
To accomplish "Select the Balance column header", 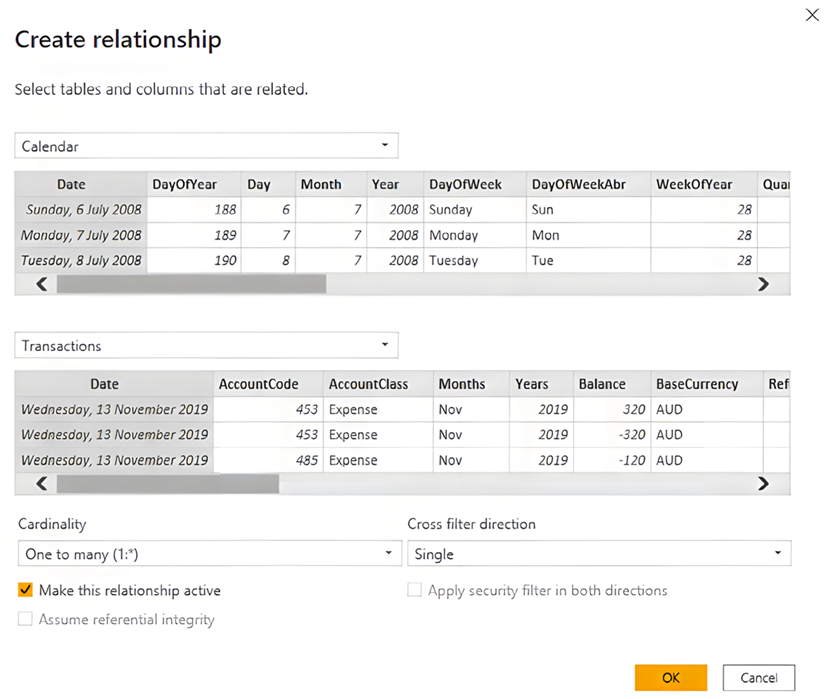I will [603, 384].
